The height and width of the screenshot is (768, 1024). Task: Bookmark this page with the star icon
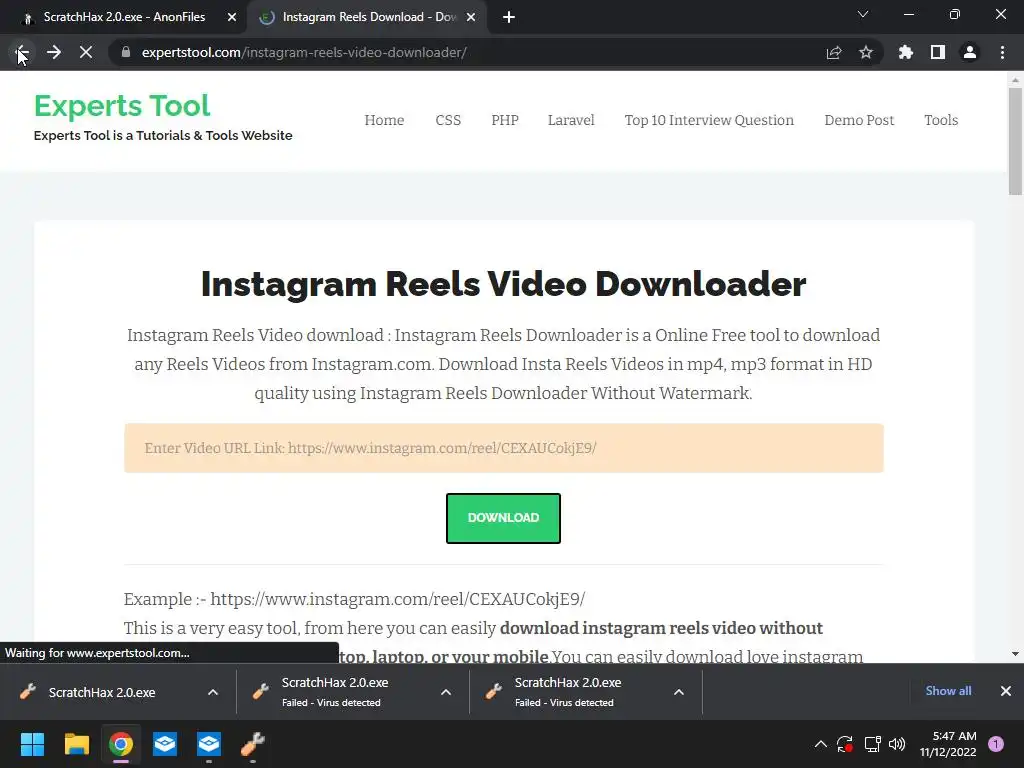(x=865, y=52)
